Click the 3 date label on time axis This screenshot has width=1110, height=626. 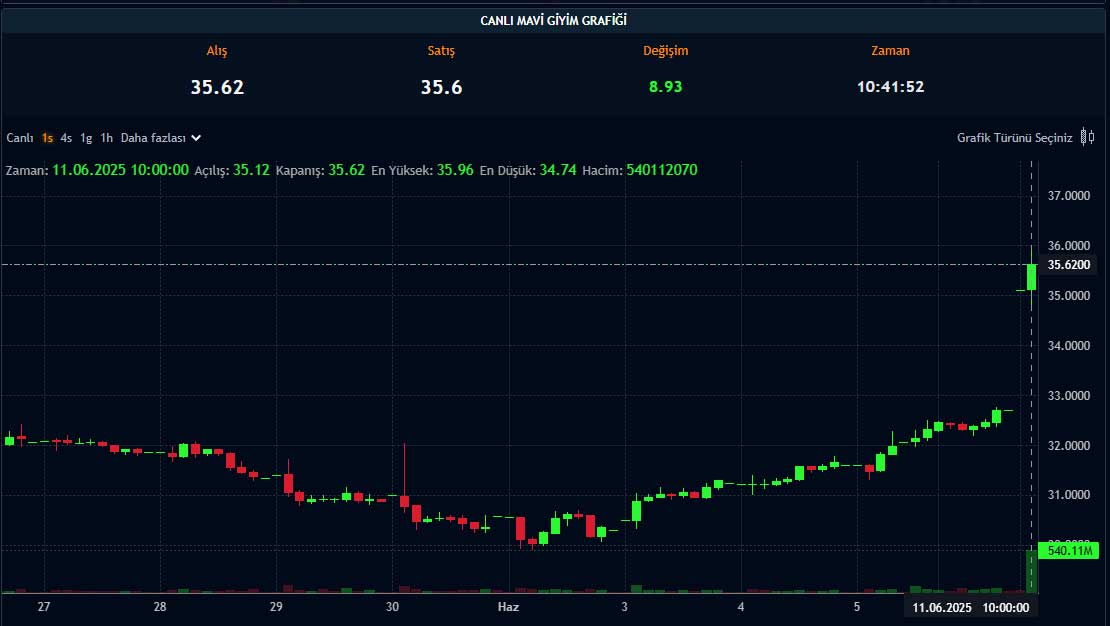point(624,607)
